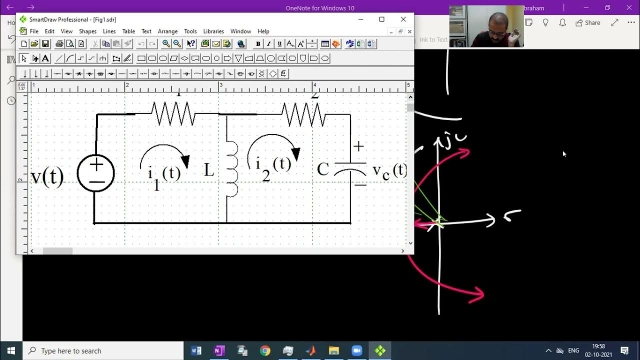Open a file with the folder icon
The image size is (640, 360).
(x=35, y=44)
